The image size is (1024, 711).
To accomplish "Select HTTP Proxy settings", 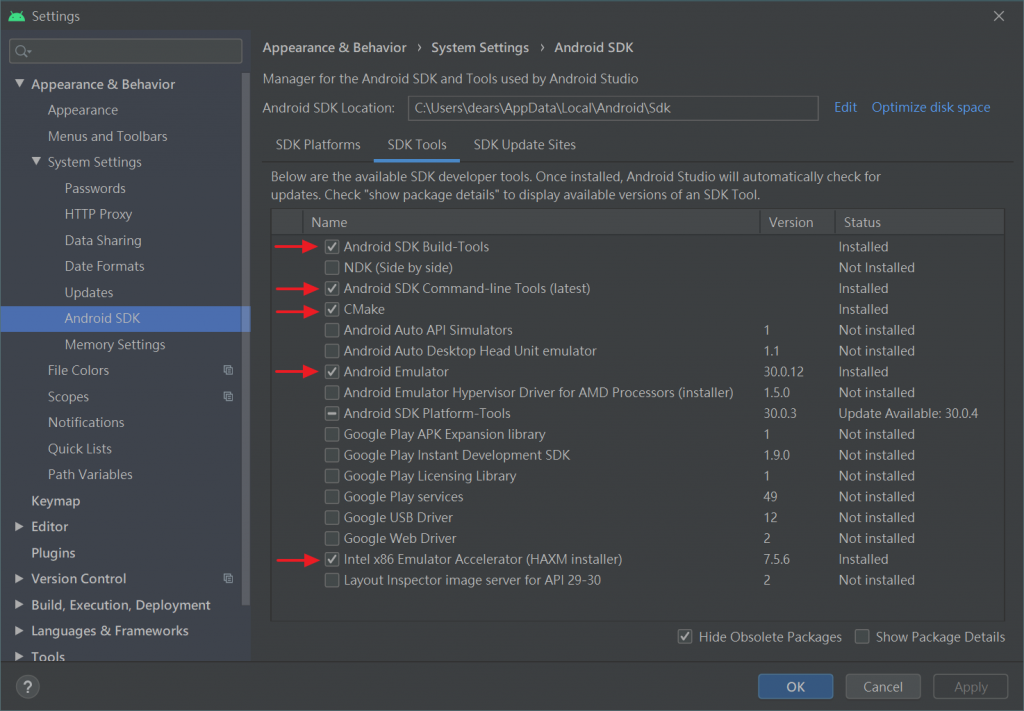I will (99, 214).
